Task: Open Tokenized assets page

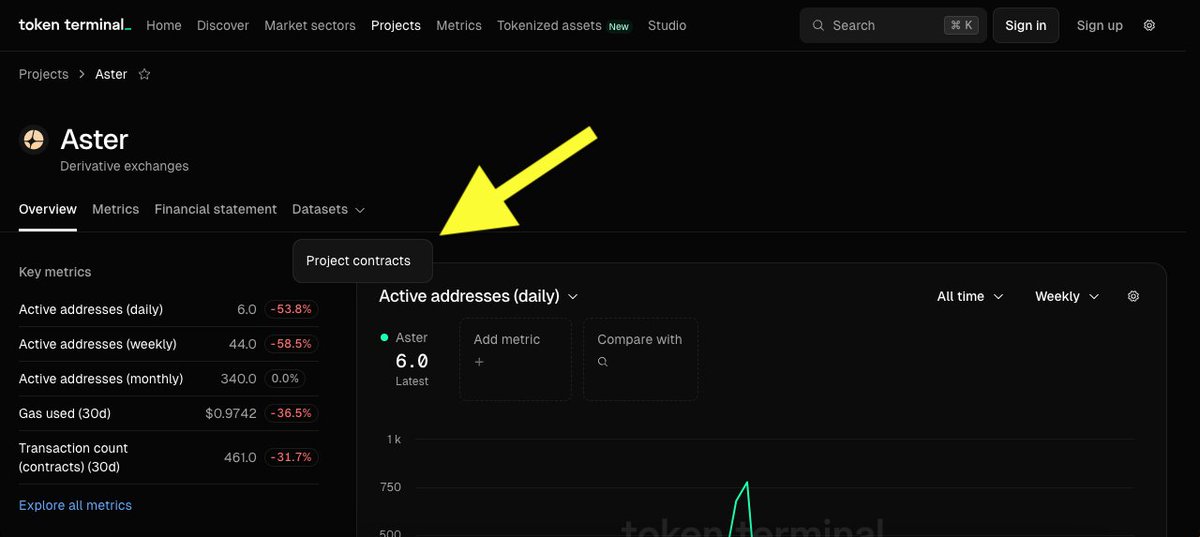Action: 549,25
